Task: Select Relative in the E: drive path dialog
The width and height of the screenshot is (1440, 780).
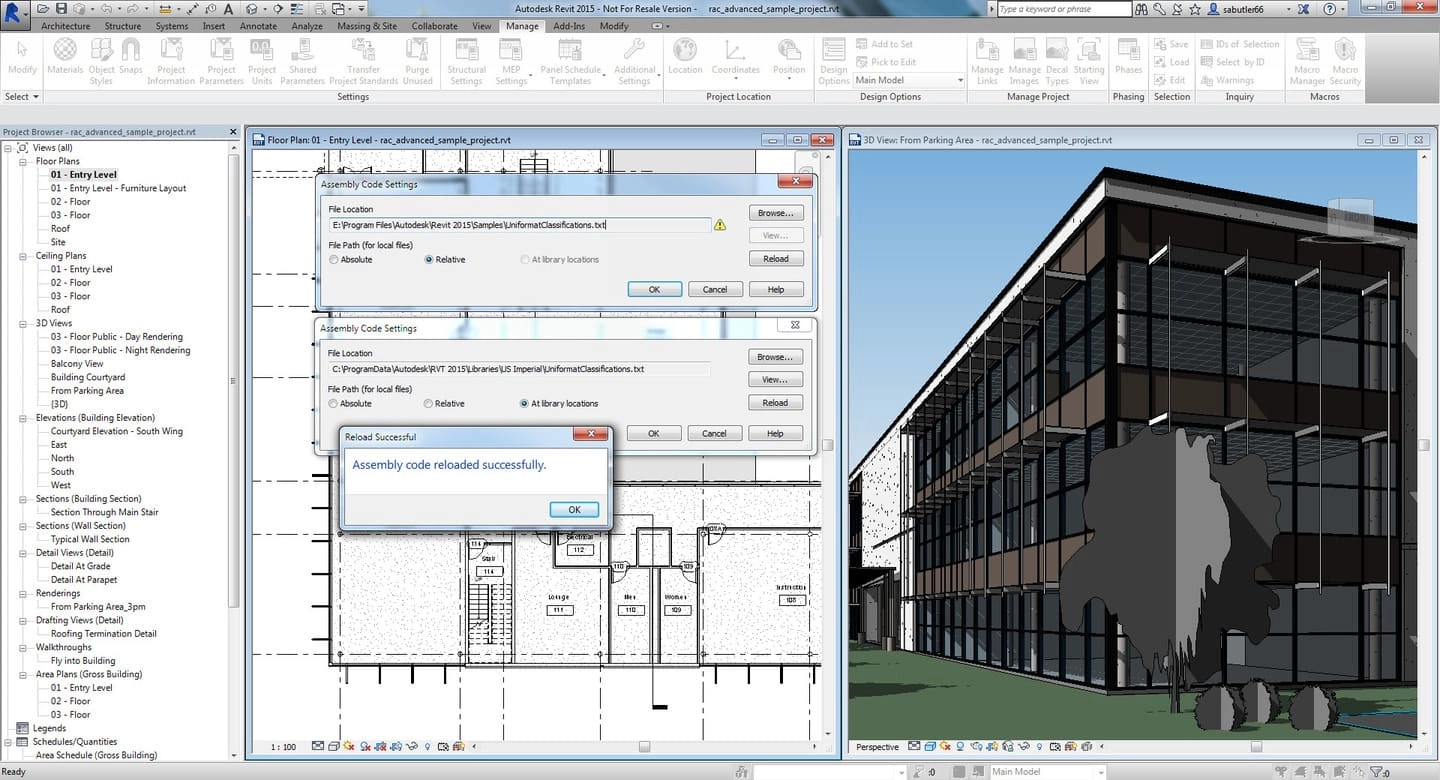Action: pyautogui.click(x=445, y=260)
